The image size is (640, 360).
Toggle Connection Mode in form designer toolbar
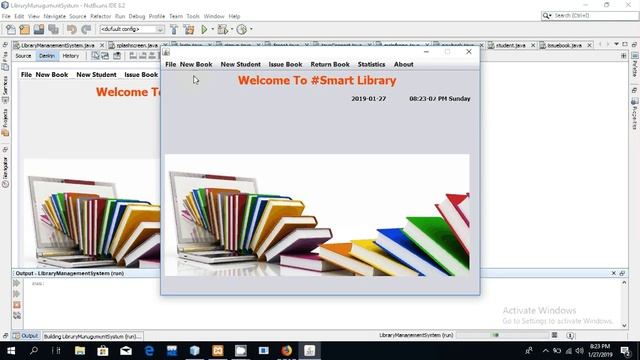[105, 56]
